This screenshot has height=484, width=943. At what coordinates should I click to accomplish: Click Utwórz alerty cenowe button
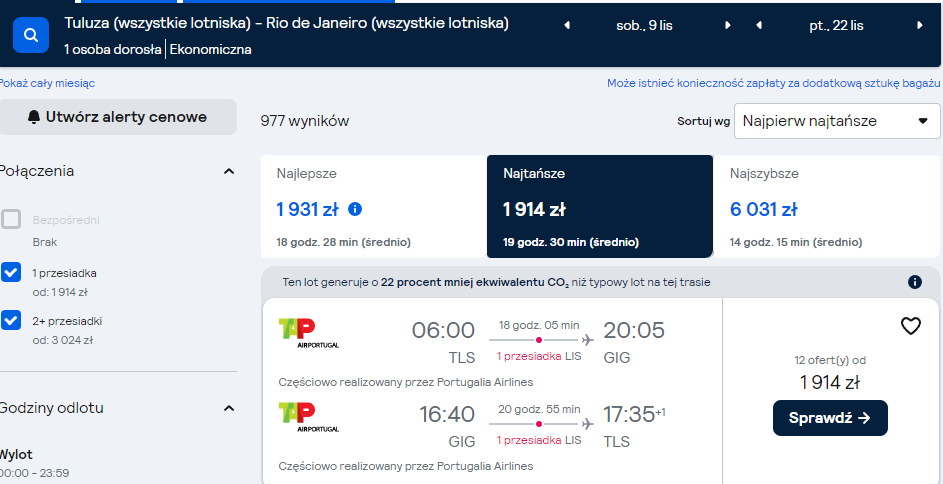coord(118,117)
